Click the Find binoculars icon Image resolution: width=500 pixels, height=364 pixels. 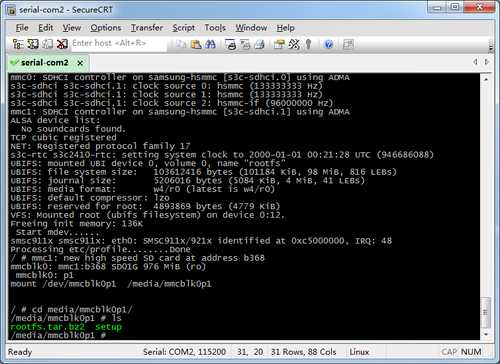pos(211,44)
